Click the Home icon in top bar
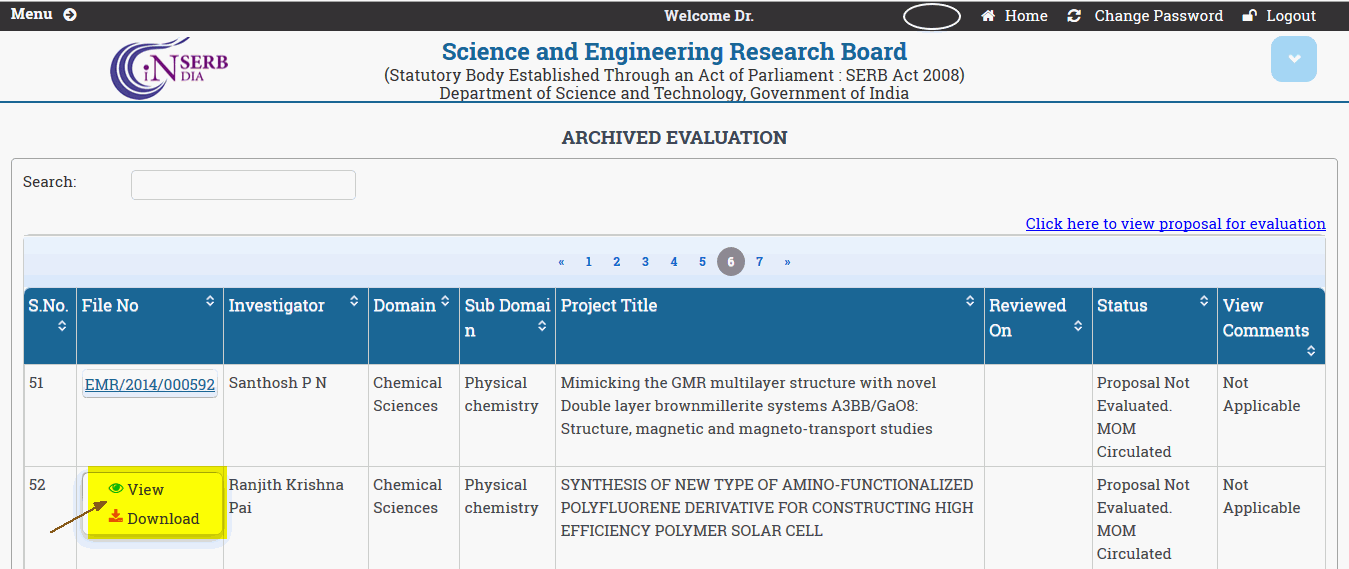The width and height of the screenshot is (1349, 569). point(988,16)
